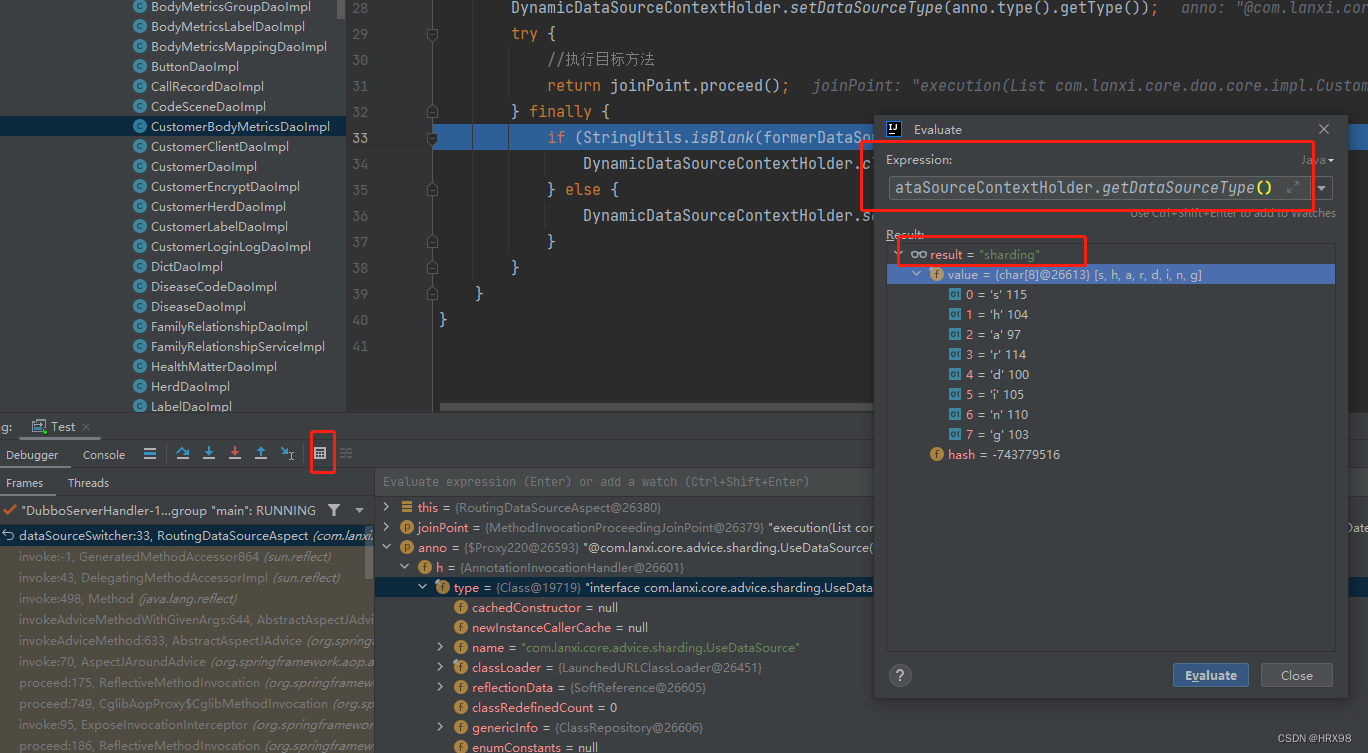Select array element 7 = 'g' 103
Screen dimensions: 1368x753
pos(1110,434)
